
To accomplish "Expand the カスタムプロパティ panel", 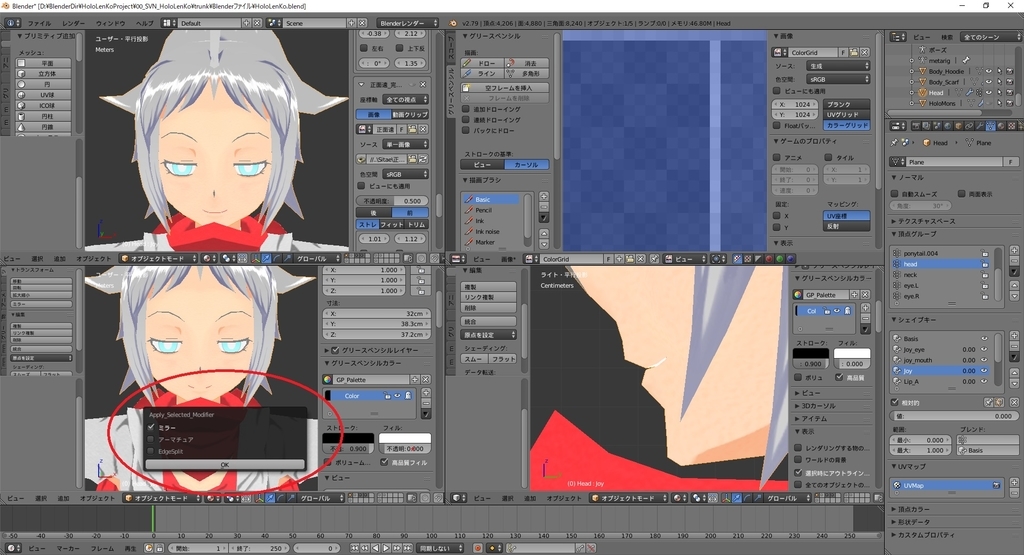I will (921, 535).
